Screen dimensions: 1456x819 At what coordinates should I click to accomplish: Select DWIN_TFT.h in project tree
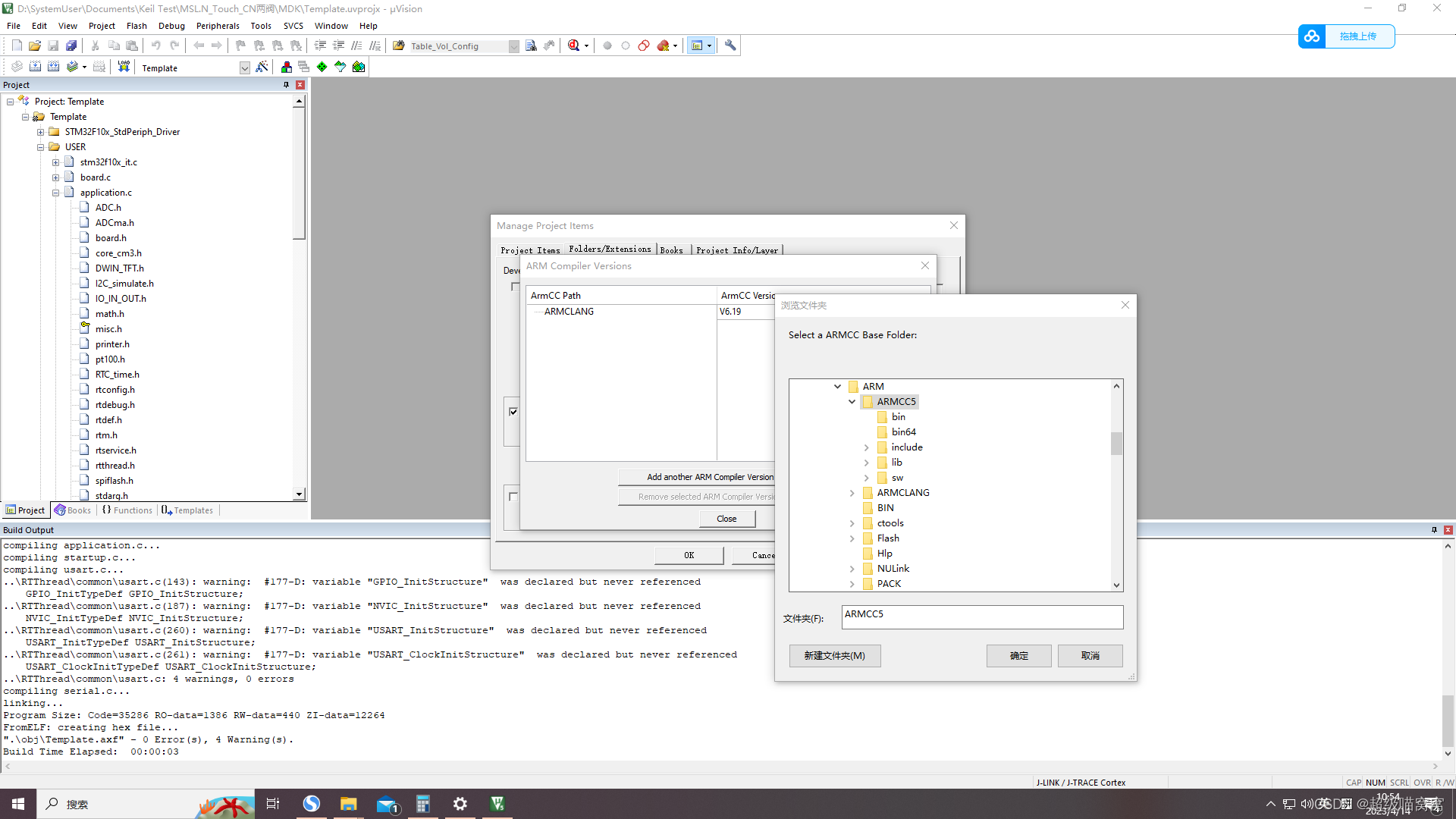pyautogui.click(x=119, y=268)
